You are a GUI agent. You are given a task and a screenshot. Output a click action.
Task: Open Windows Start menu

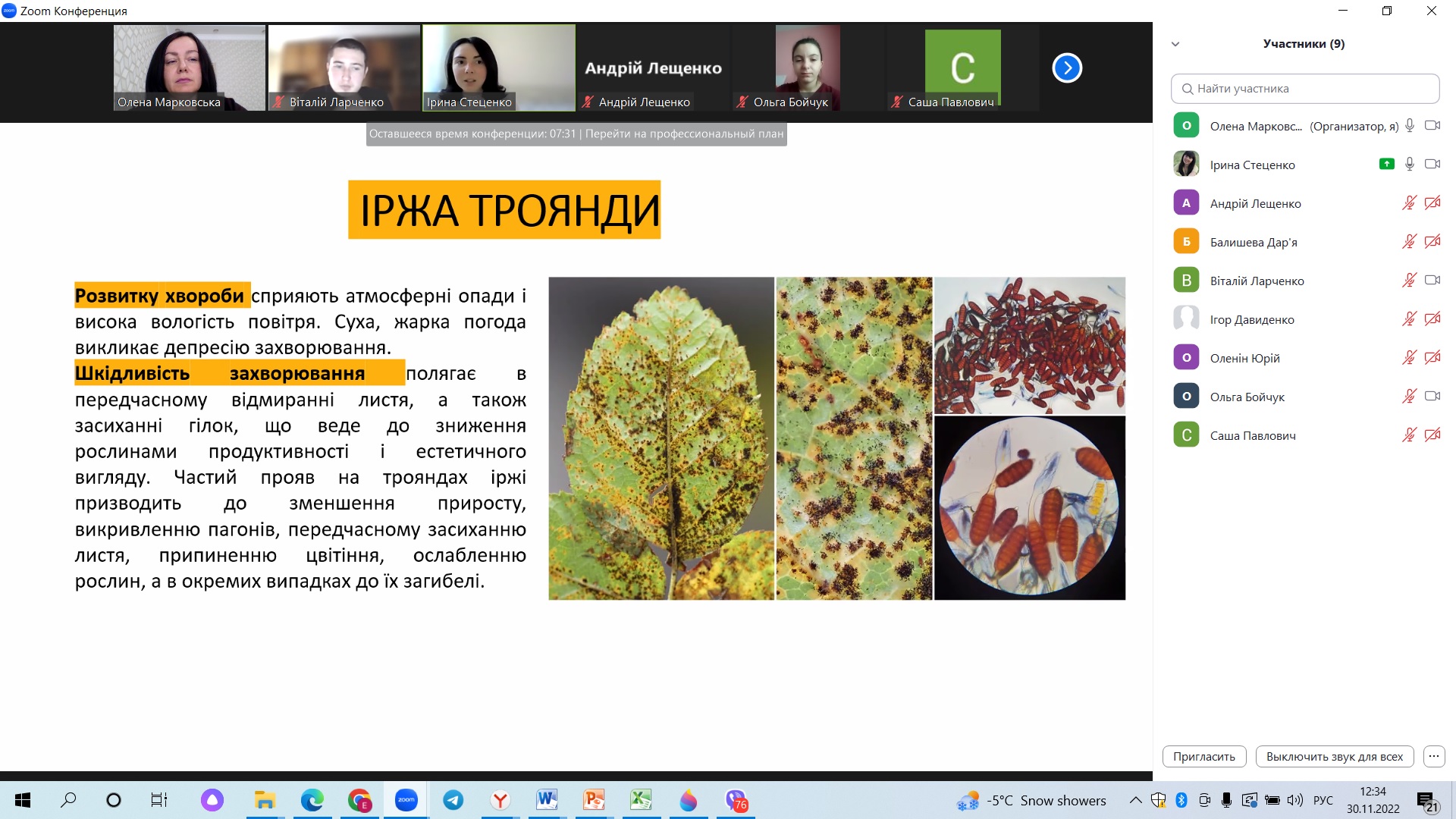point(23,800)
